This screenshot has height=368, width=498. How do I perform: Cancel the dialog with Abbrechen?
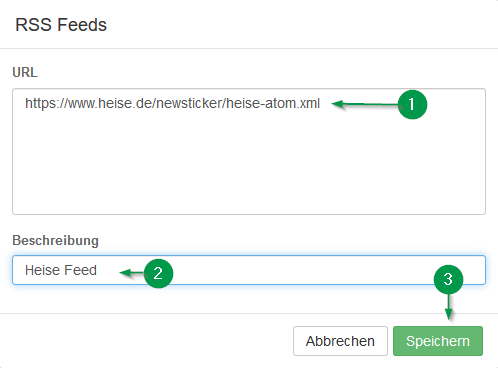340,341
